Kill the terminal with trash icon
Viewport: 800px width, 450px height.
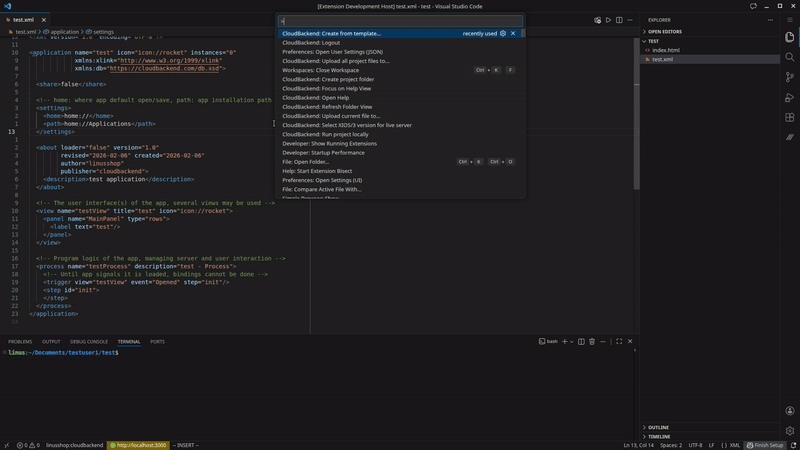592,341
